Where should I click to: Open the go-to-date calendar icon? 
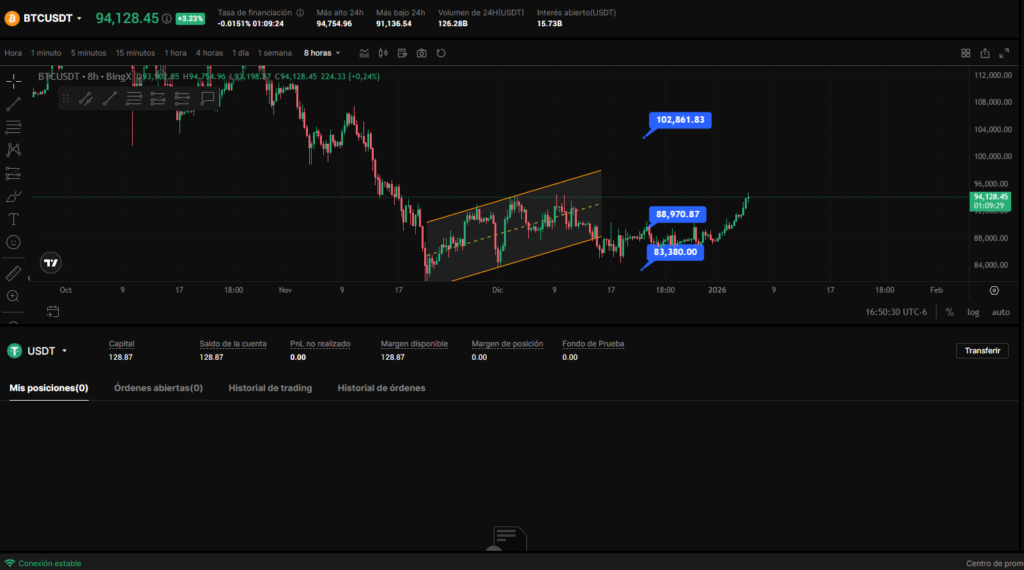click(53, 312)
